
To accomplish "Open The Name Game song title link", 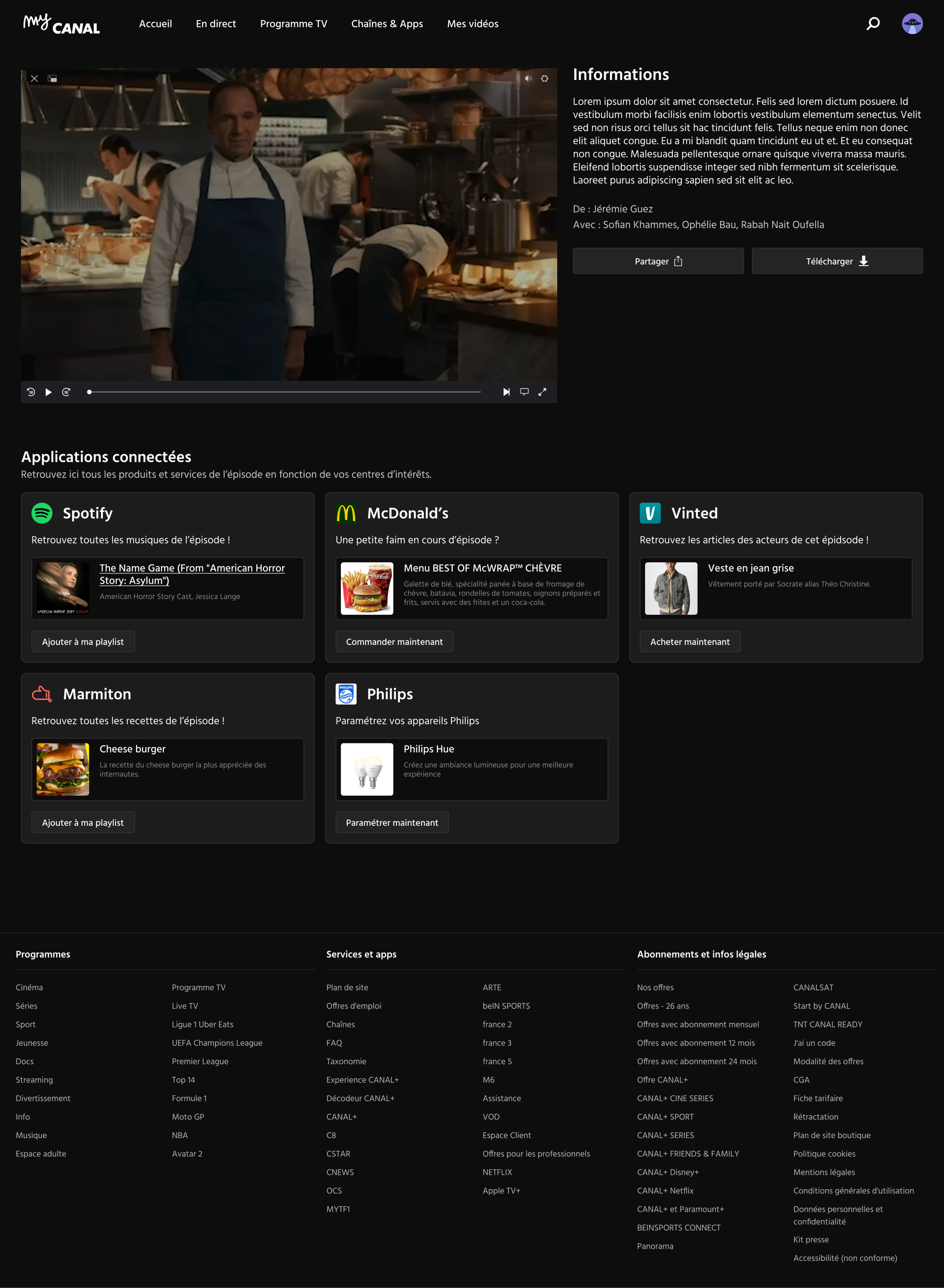I will (192, 574).
